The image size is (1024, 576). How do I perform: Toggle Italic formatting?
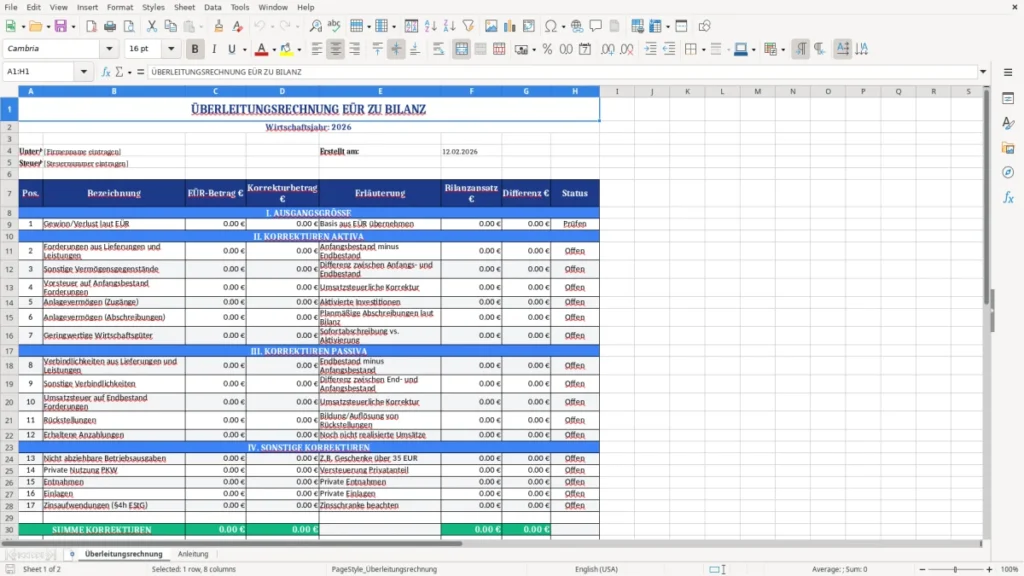[214, 49]
